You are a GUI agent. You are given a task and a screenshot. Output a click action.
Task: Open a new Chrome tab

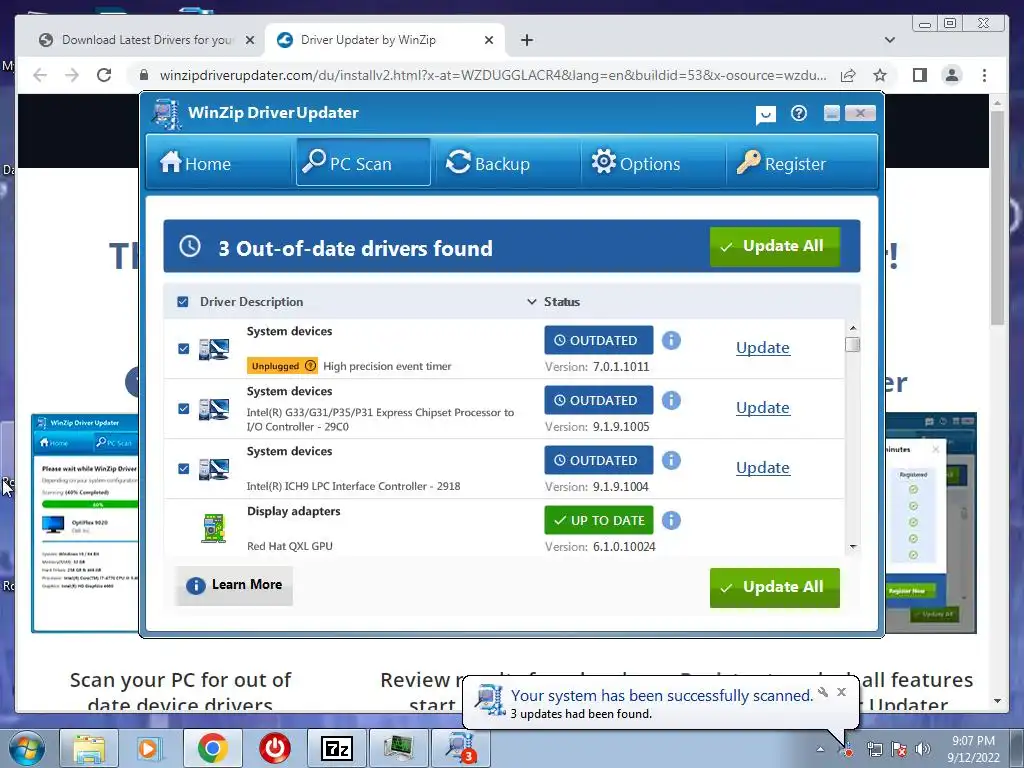click(526, 40)
